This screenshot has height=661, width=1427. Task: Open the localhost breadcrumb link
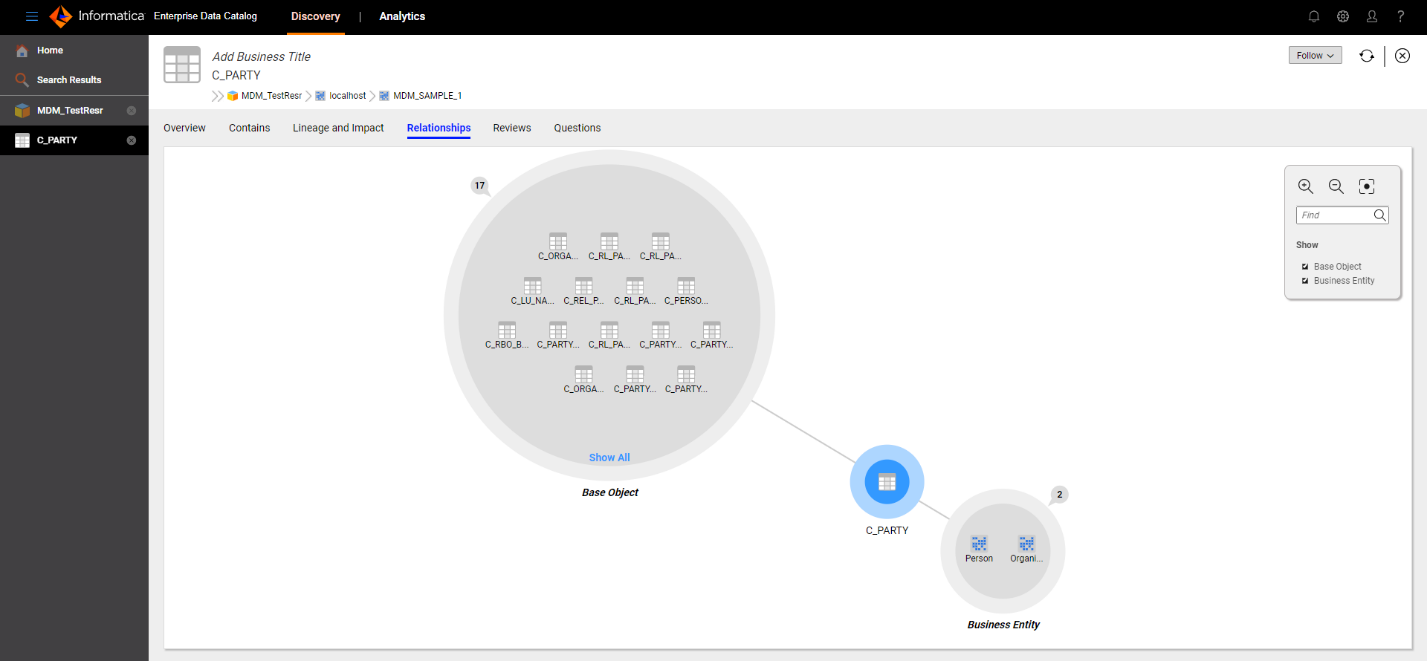(x=348, y=96)
